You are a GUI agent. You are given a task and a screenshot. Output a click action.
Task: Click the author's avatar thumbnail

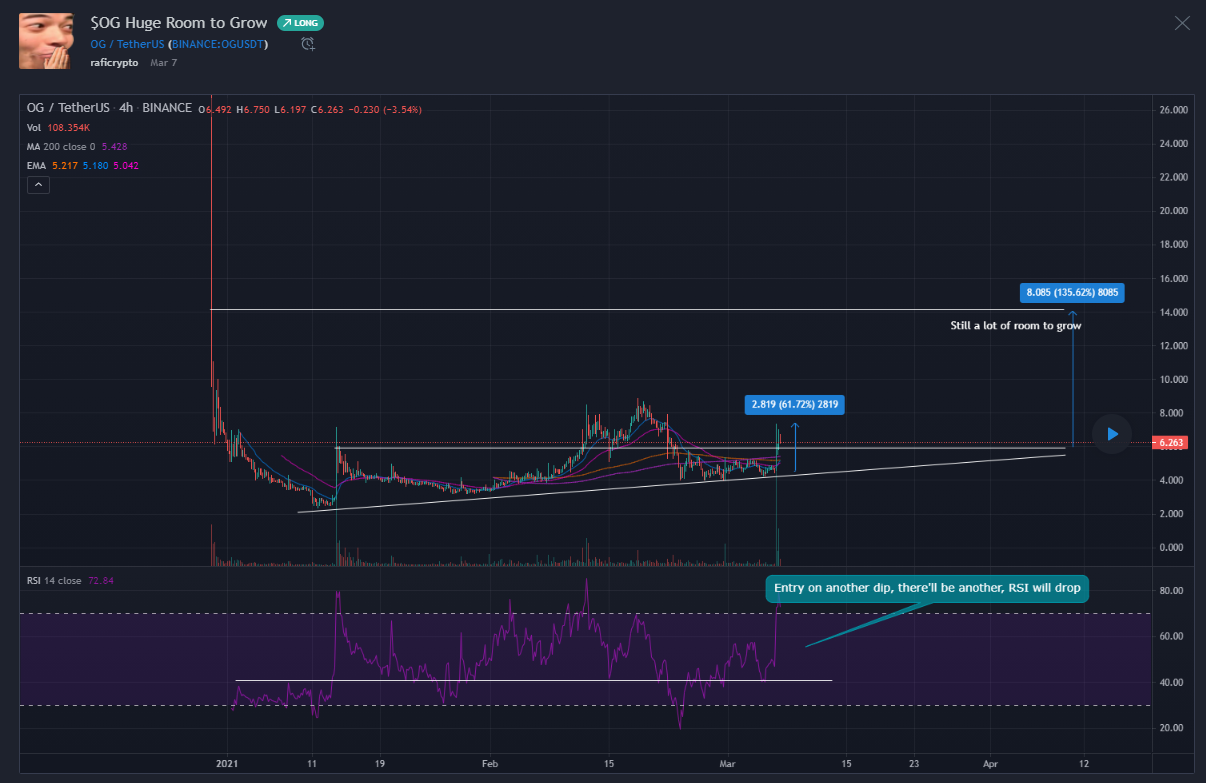click(x=46, y=41)
